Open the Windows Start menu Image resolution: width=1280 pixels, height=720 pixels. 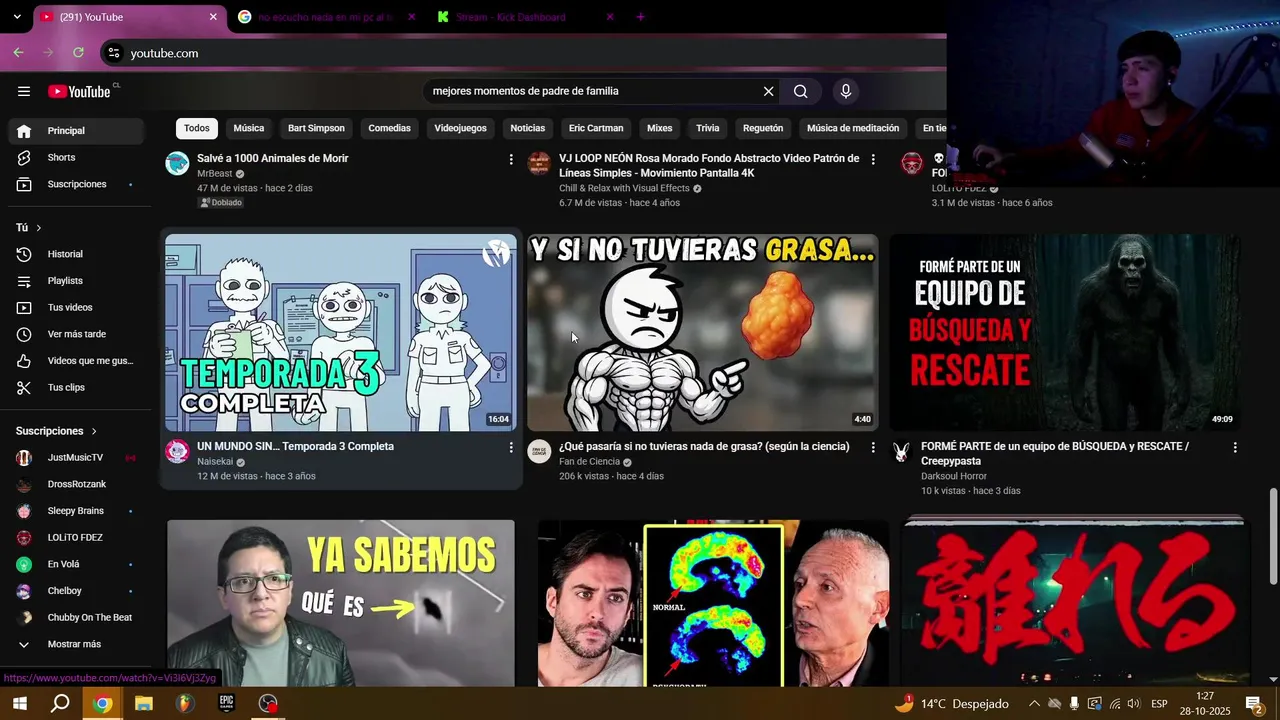point(19,704)
